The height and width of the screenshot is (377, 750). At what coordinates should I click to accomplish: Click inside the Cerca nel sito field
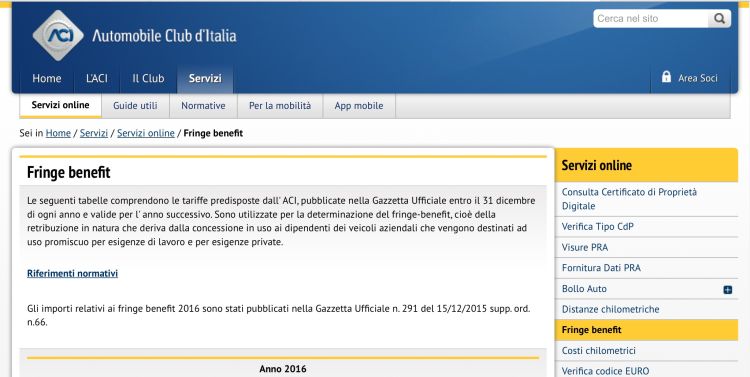tap(651, 19)
